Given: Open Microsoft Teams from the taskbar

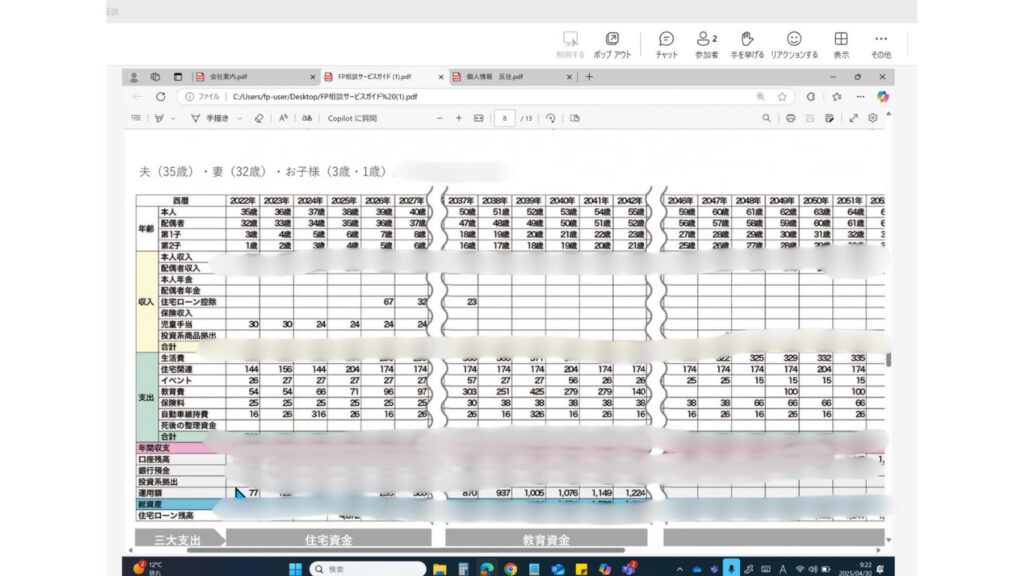Looking at the screenshot, I should pos(629,569).
